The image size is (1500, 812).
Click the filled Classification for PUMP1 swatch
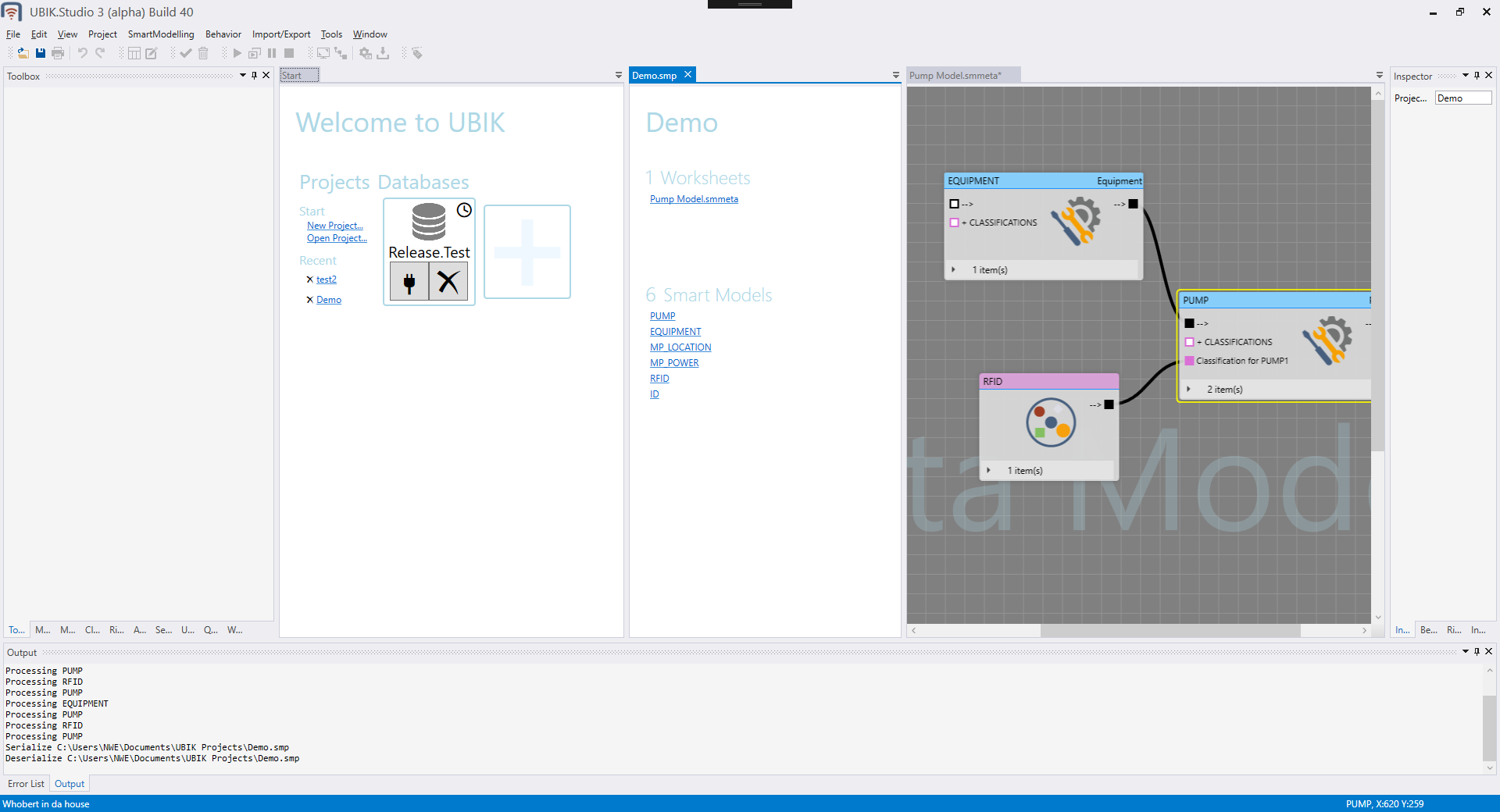1189,361
